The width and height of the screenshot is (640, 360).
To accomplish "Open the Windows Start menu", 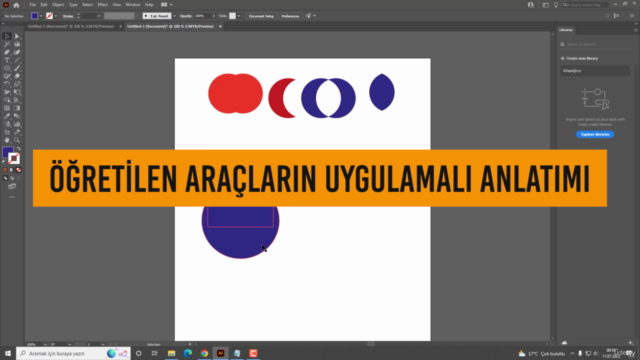I will [x=8, y=353].
